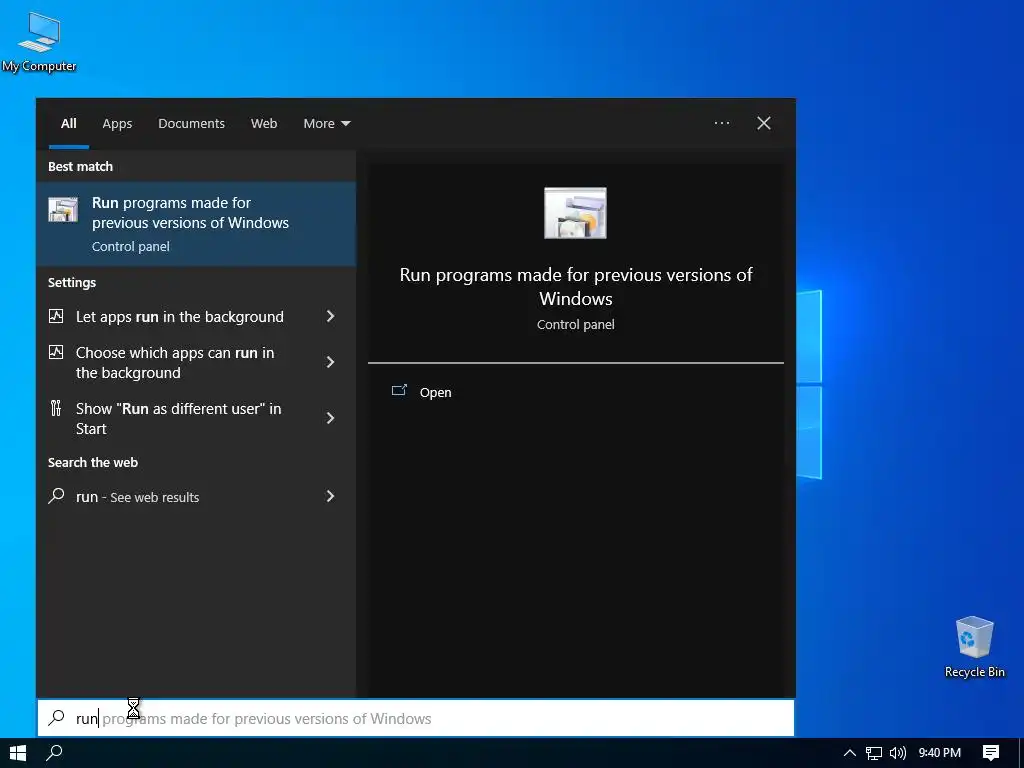The height and width of the screenshot is (768, 1024).
Task: Click the large Control panel preview icon
Action: pos(575,213)
